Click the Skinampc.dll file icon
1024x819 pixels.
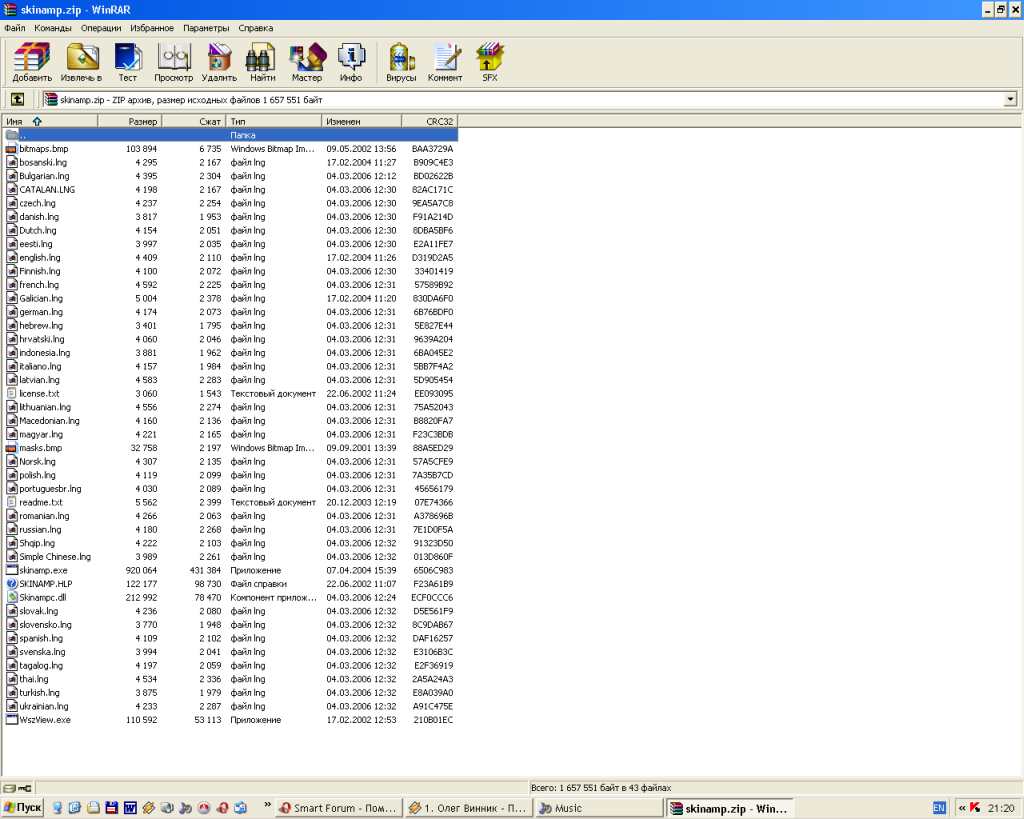[11, 598]
